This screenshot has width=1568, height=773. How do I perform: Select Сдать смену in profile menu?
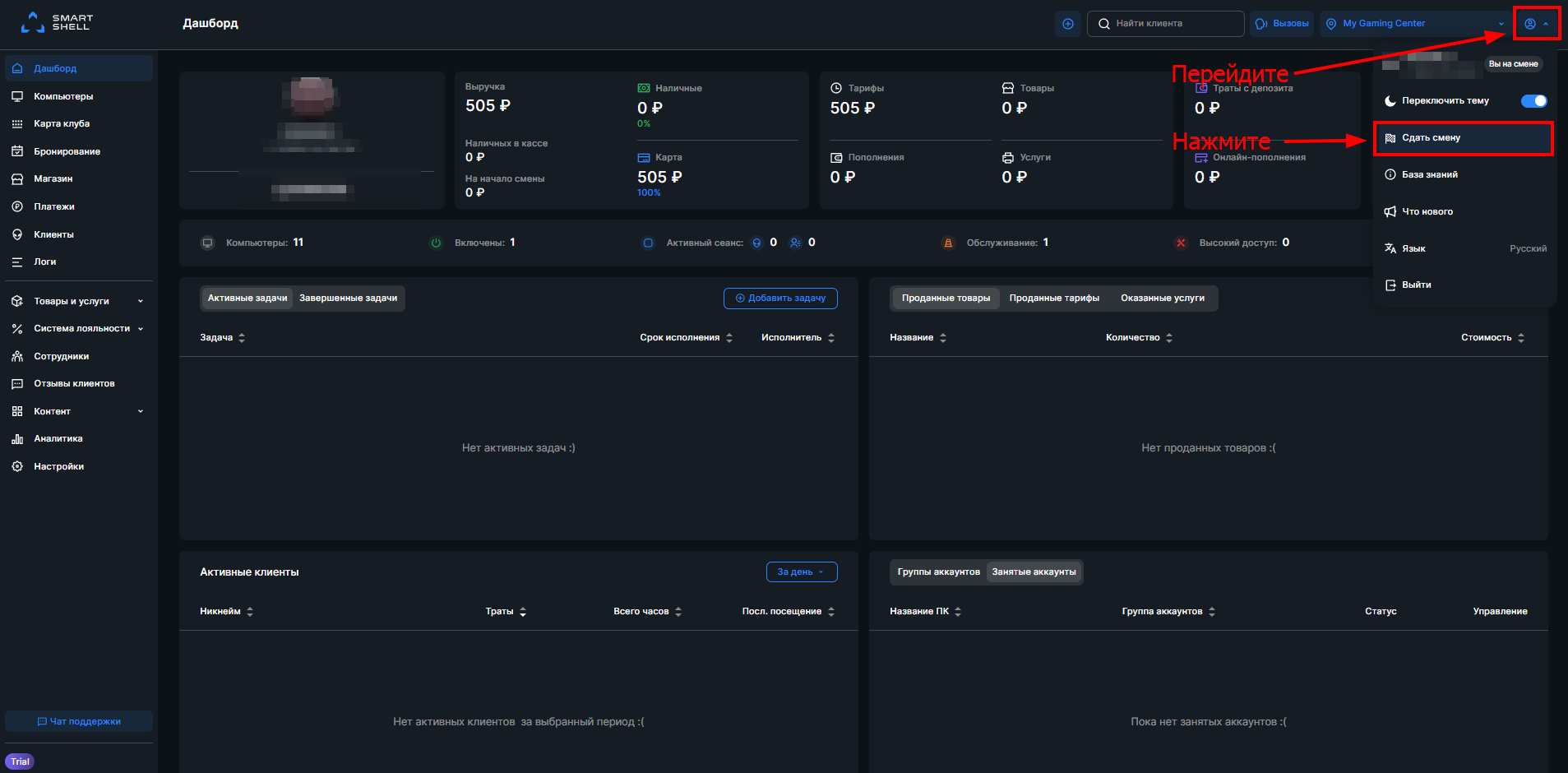point(1464,137)
